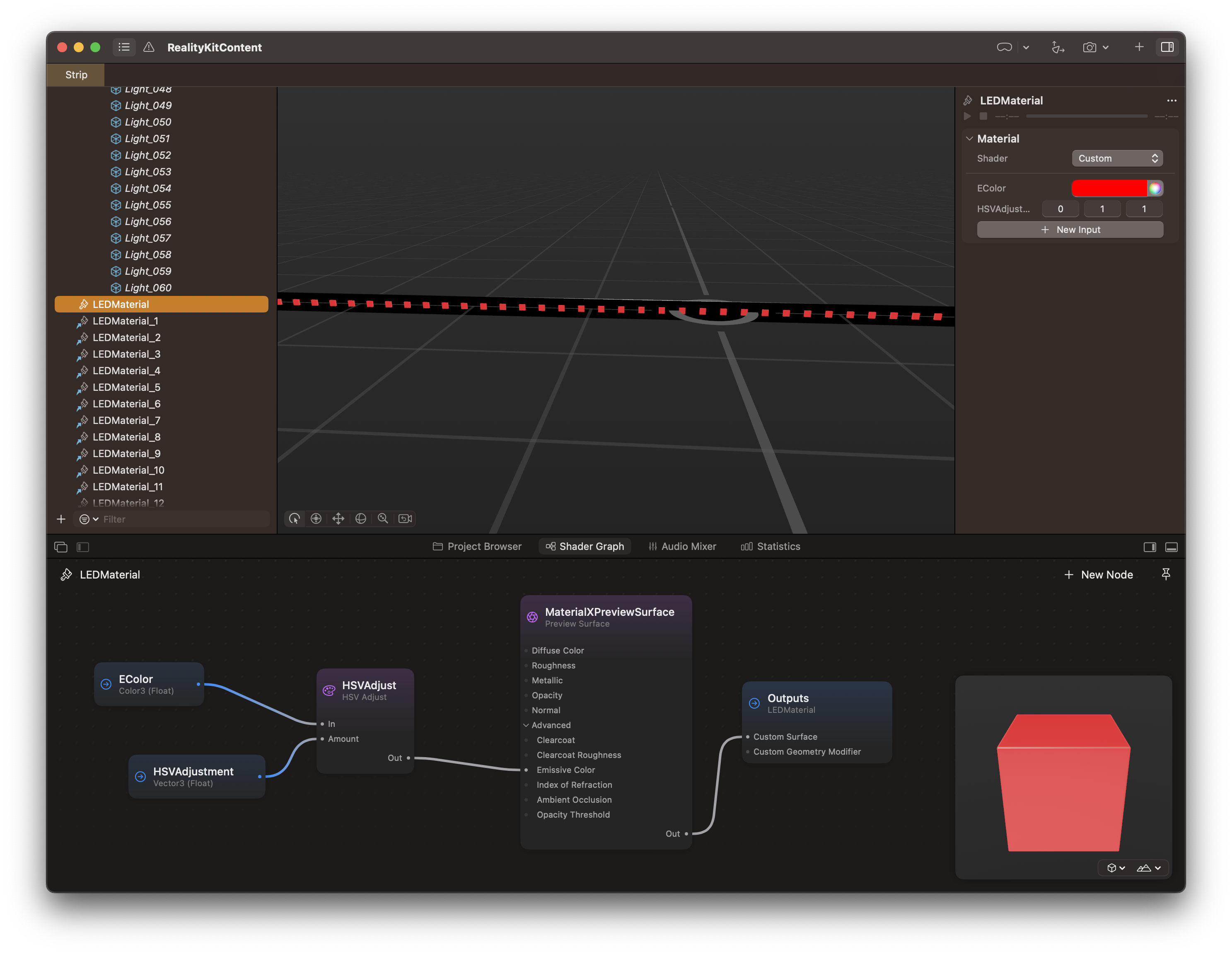Open the Shader dropdown set to Custom
Viewport: 1232px width, 954px height.
(1117, 159)
